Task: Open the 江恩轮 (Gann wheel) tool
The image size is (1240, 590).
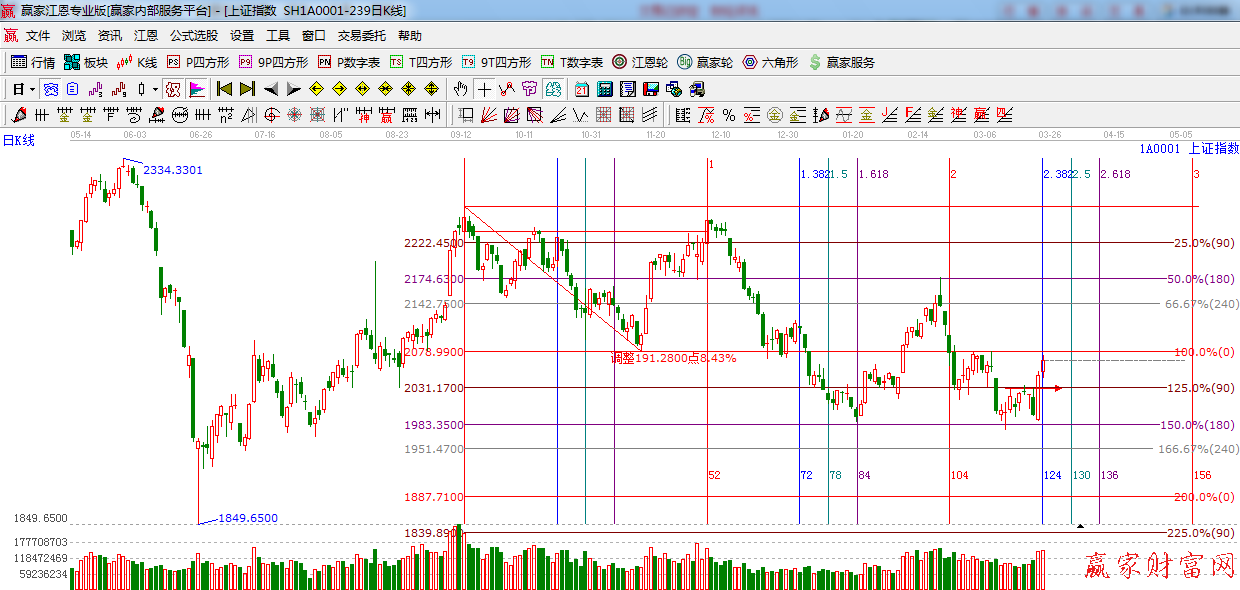Action: click(641, 62)
